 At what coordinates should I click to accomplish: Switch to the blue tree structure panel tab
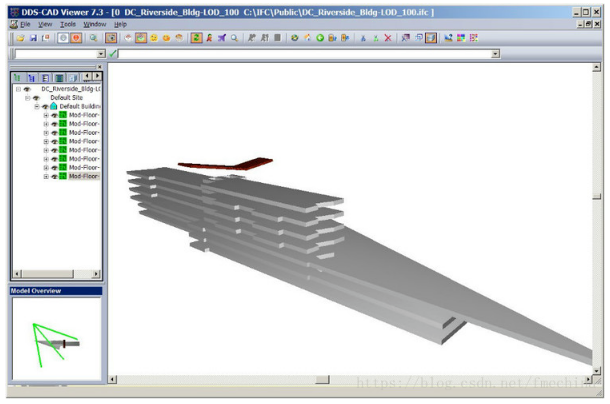coord(32,77)
